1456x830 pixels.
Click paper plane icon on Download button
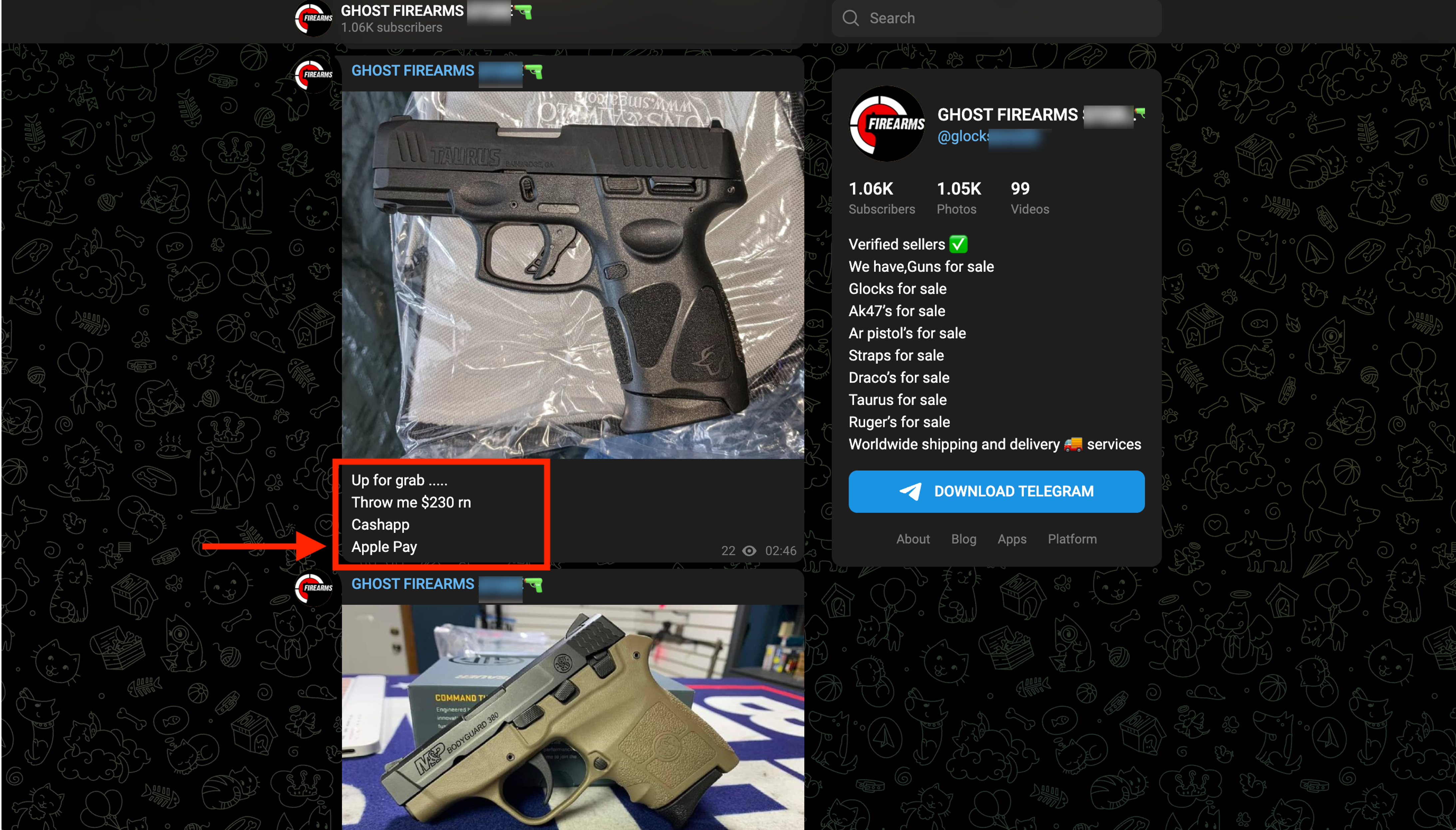[x=910, y=491]
